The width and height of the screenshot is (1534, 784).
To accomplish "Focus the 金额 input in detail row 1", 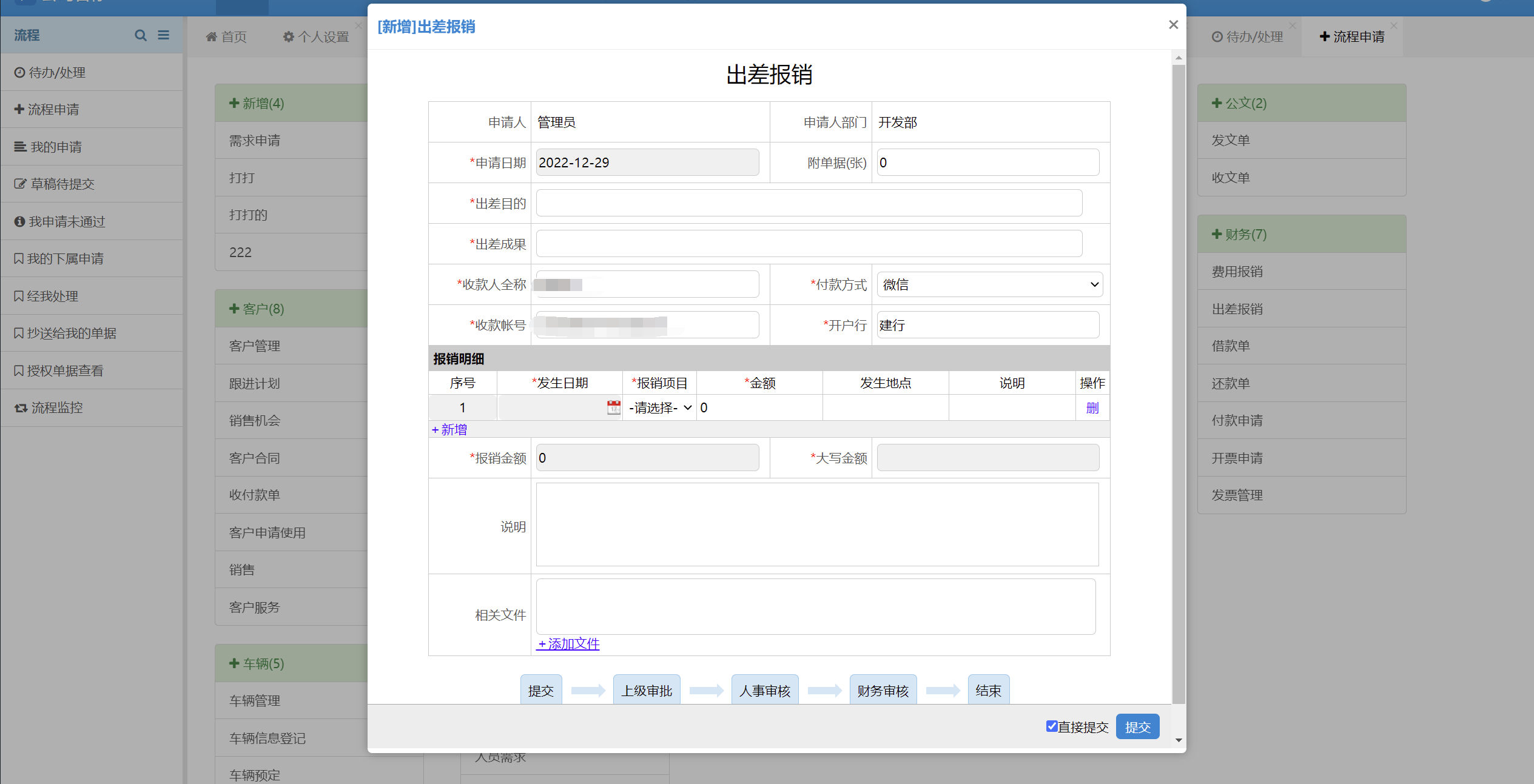I will 759,407.
